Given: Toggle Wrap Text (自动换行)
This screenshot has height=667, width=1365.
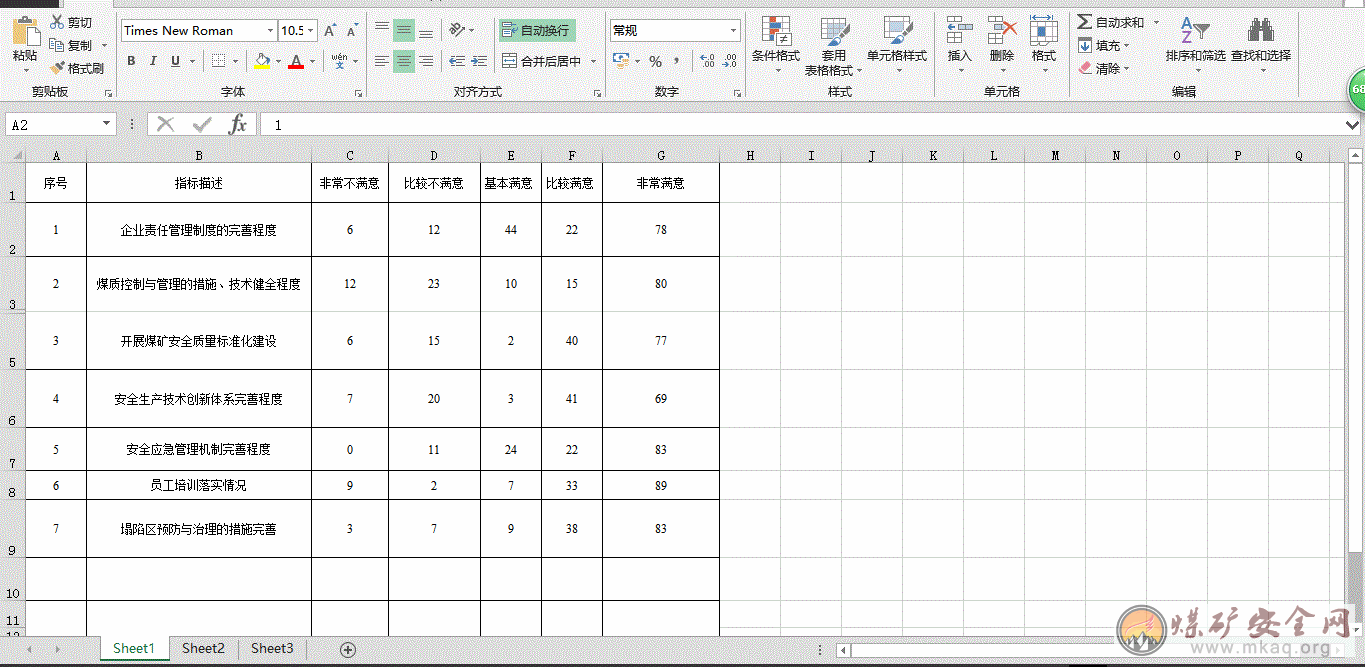Looking at the screenshot, I should [536, 31].
